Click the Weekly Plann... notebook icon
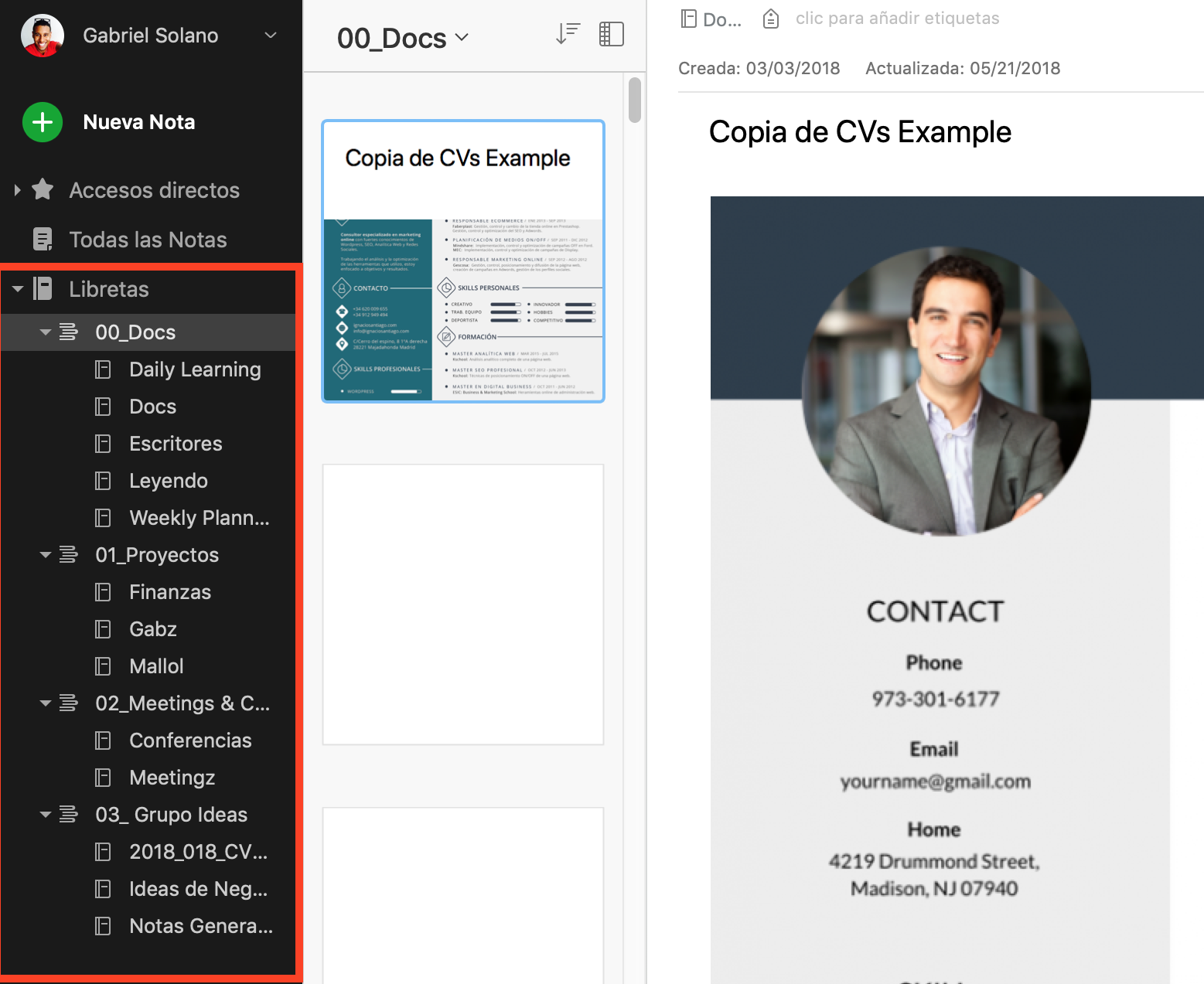Viewport: 1204px width, 984px height. (x=103, y=518)
